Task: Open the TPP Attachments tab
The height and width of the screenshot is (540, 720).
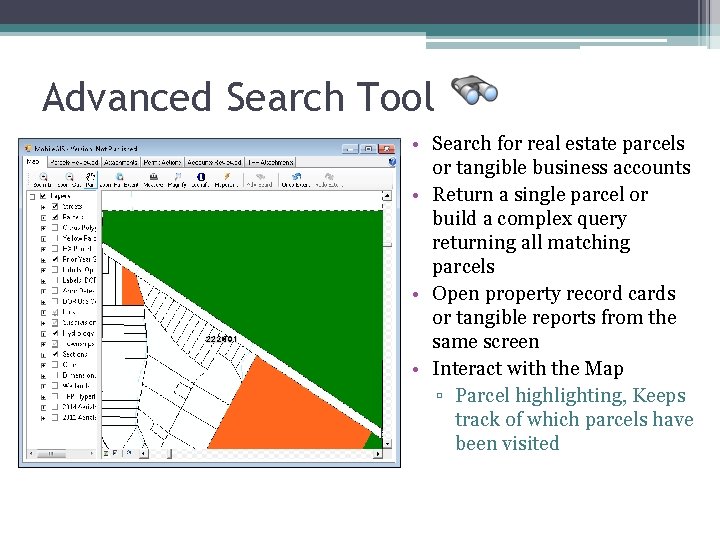Action: coord(270,162)
